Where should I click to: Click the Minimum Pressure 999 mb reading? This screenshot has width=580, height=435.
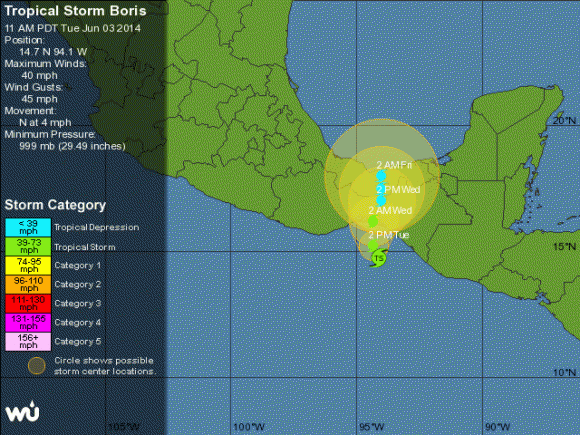click(x=72, y=146)
